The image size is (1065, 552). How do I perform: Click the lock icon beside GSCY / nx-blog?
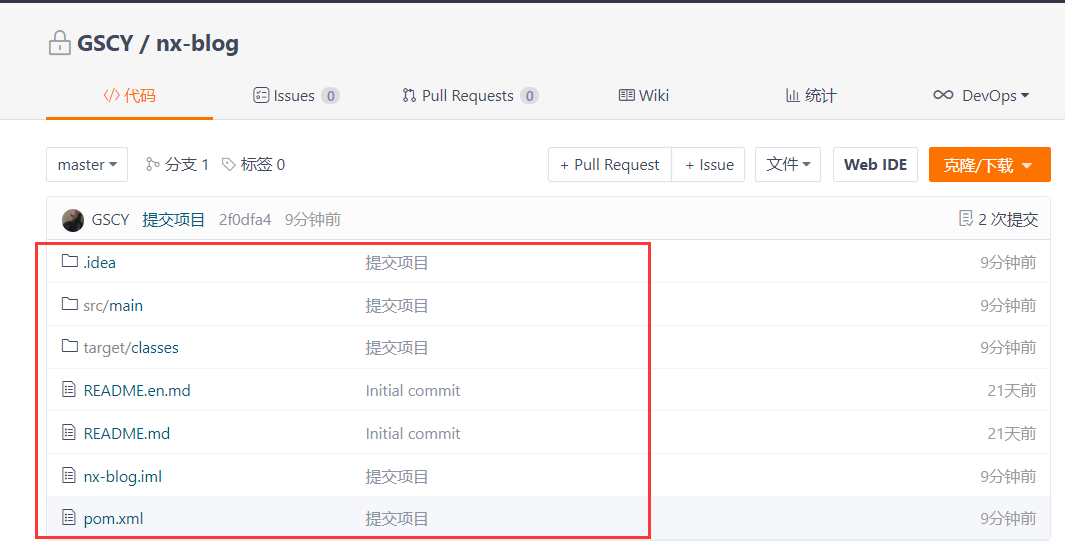click(60, 43)
